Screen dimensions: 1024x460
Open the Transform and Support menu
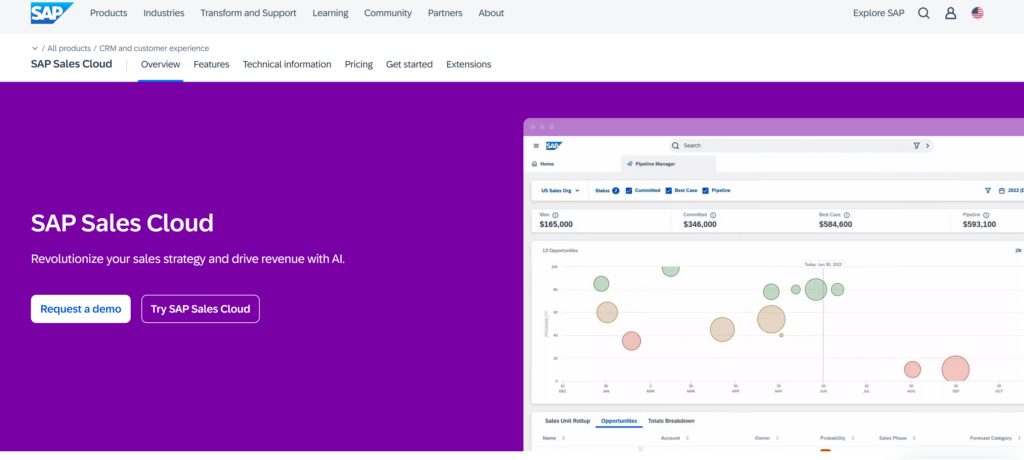[248, 13]
